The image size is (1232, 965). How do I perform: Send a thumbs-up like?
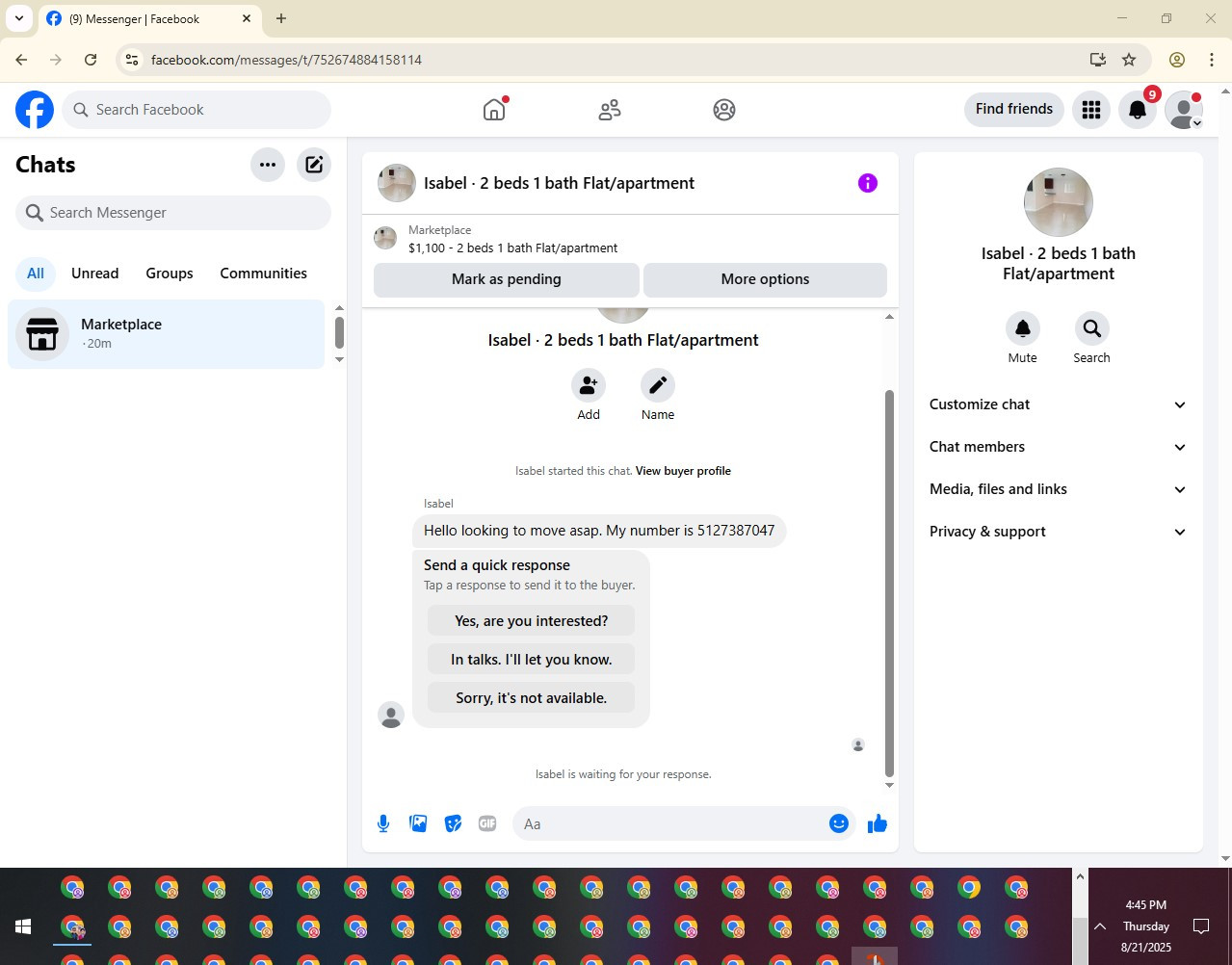click(x=878, y=823)
